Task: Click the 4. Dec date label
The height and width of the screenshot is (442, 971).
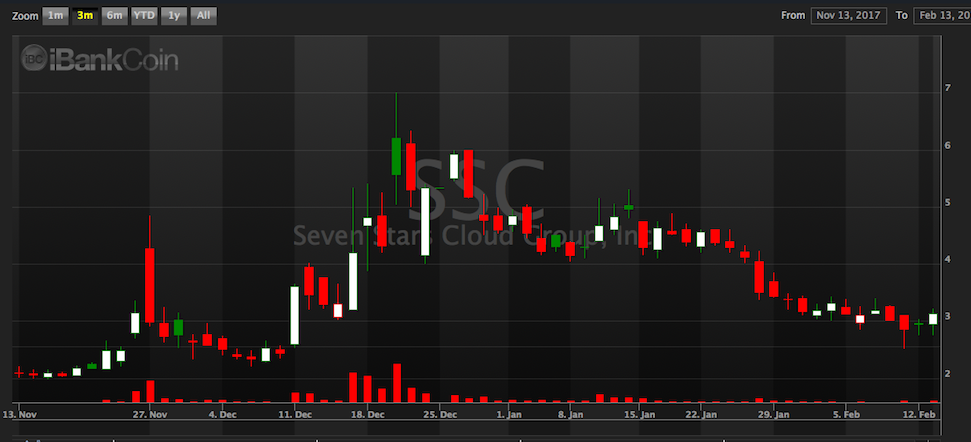Action: [x=222, y=415]
